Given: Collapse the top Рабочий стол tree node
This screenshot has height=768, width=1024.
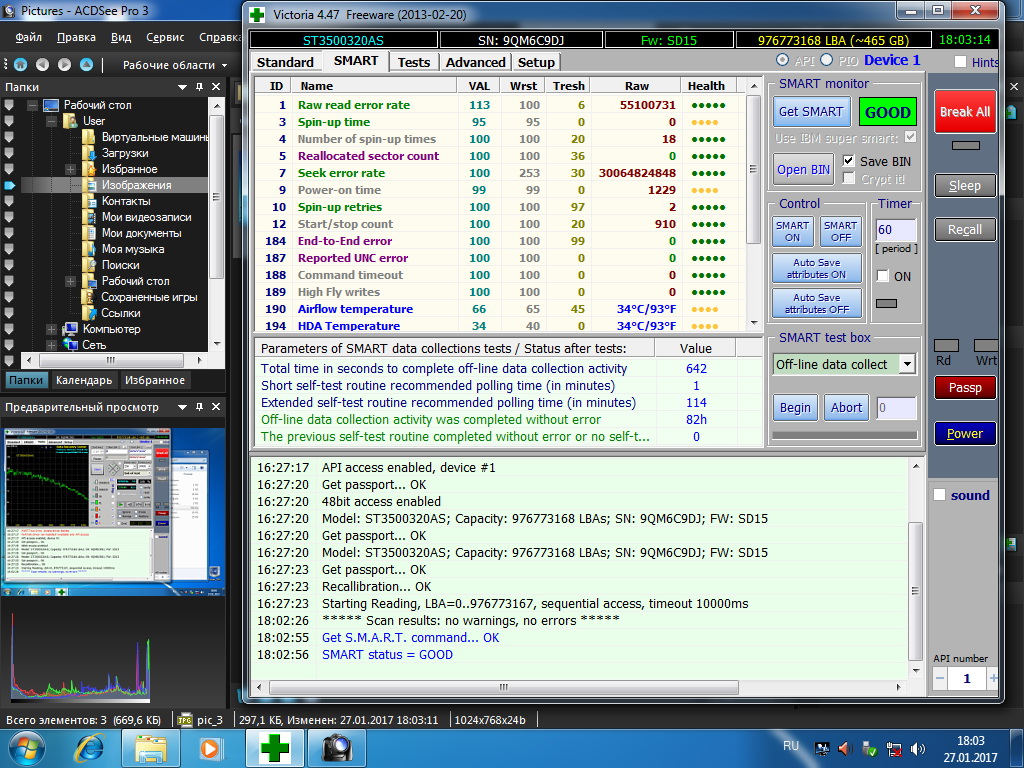Looking at the screenshot, I should click(31, 105).
